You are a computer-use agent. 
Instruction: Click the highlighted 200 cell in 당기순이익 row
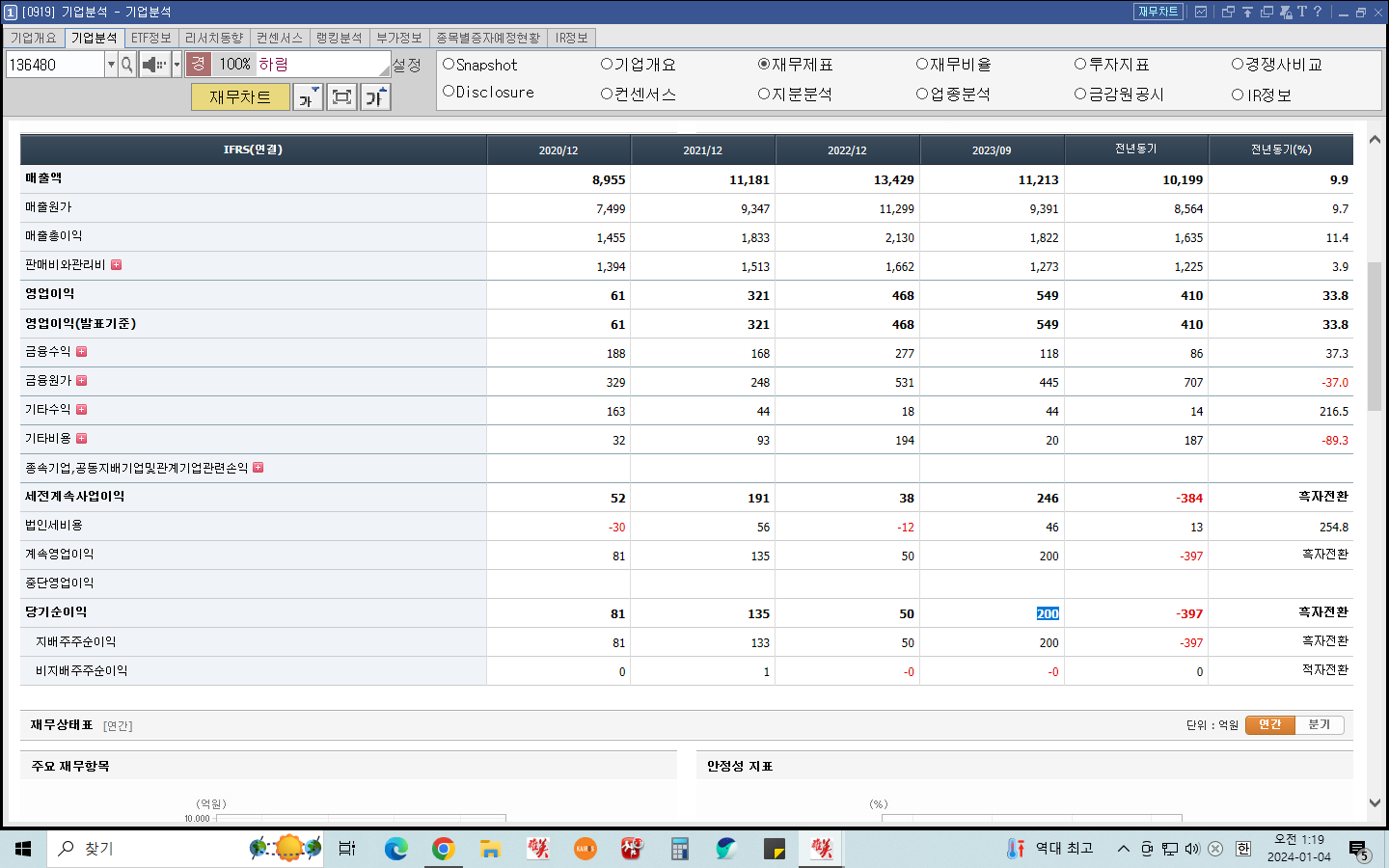tap(1048, 613)
